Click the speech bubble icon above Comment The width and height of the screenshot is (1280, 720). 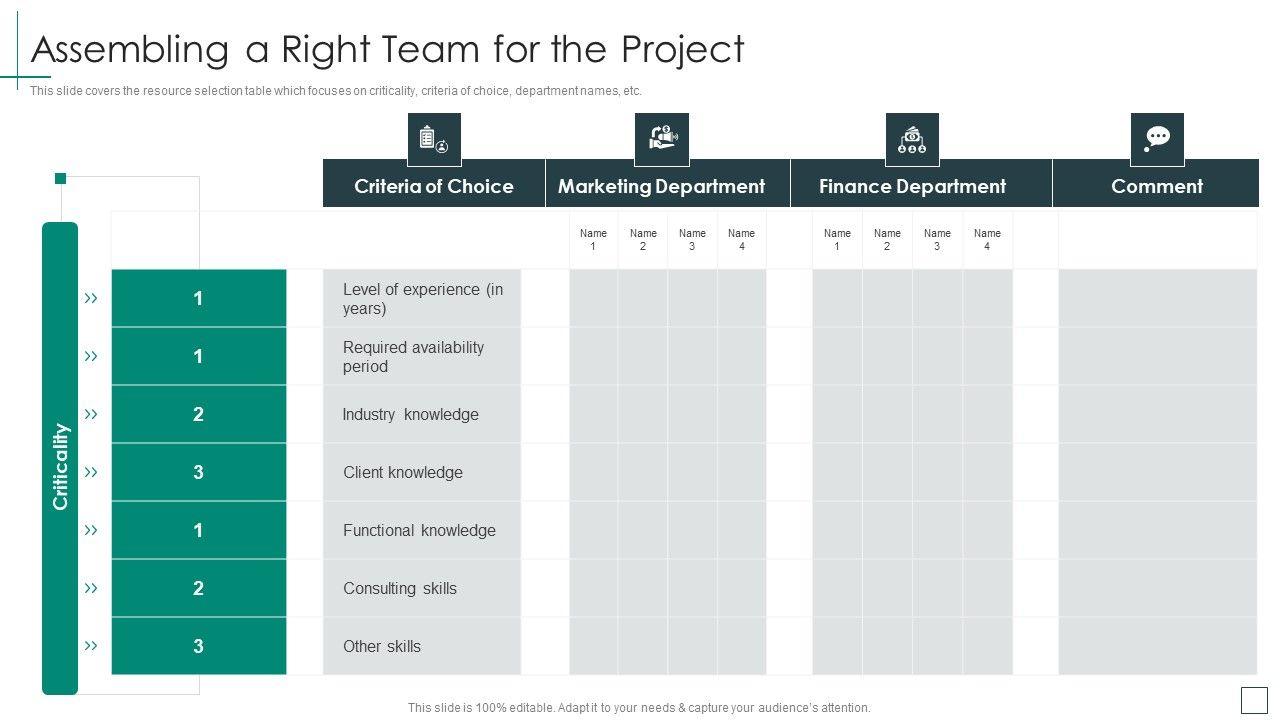coord(1157,139)
